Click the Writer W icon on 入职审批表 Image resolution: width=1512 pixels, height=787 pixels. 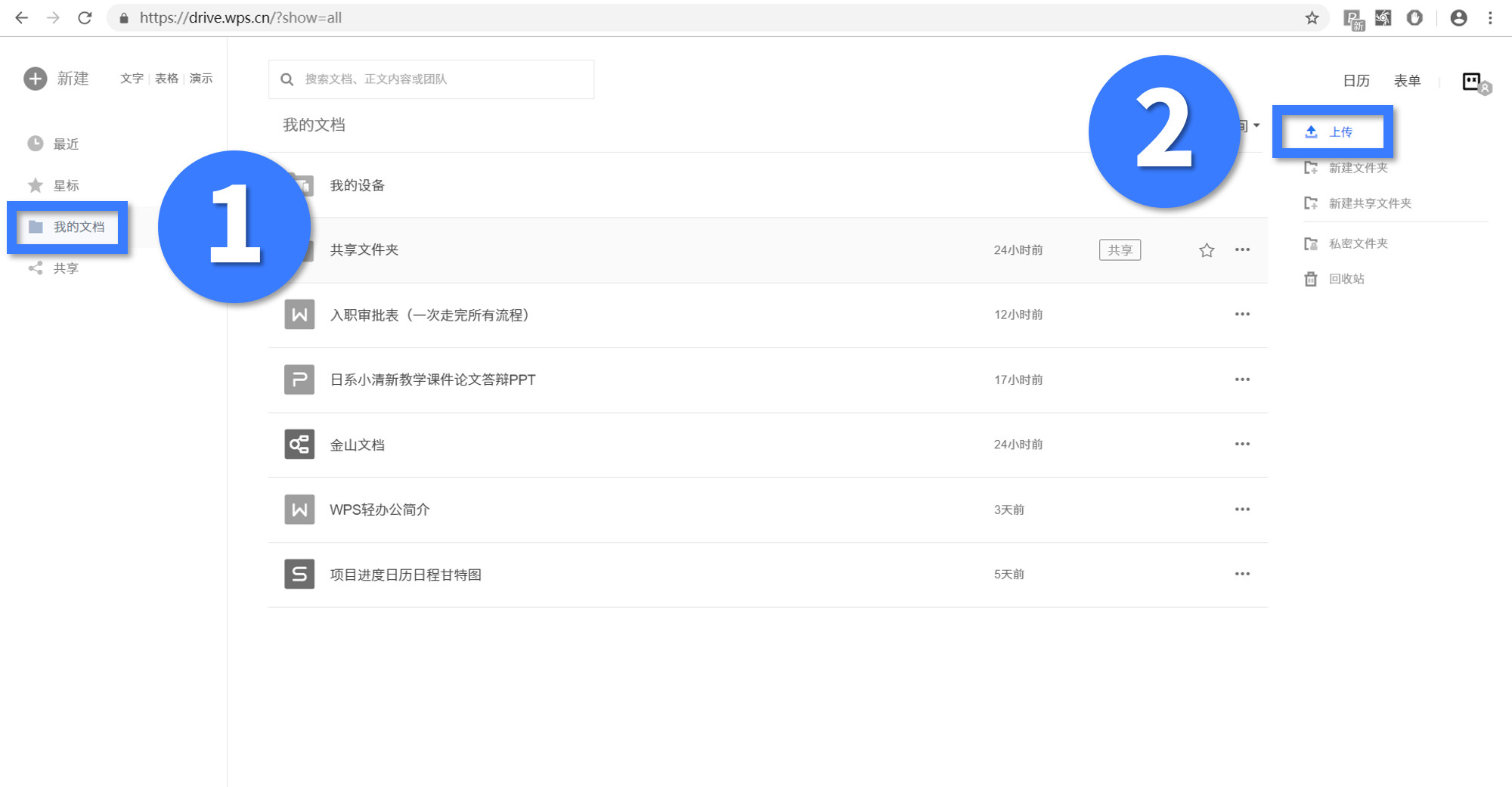[x=299, y=314]
